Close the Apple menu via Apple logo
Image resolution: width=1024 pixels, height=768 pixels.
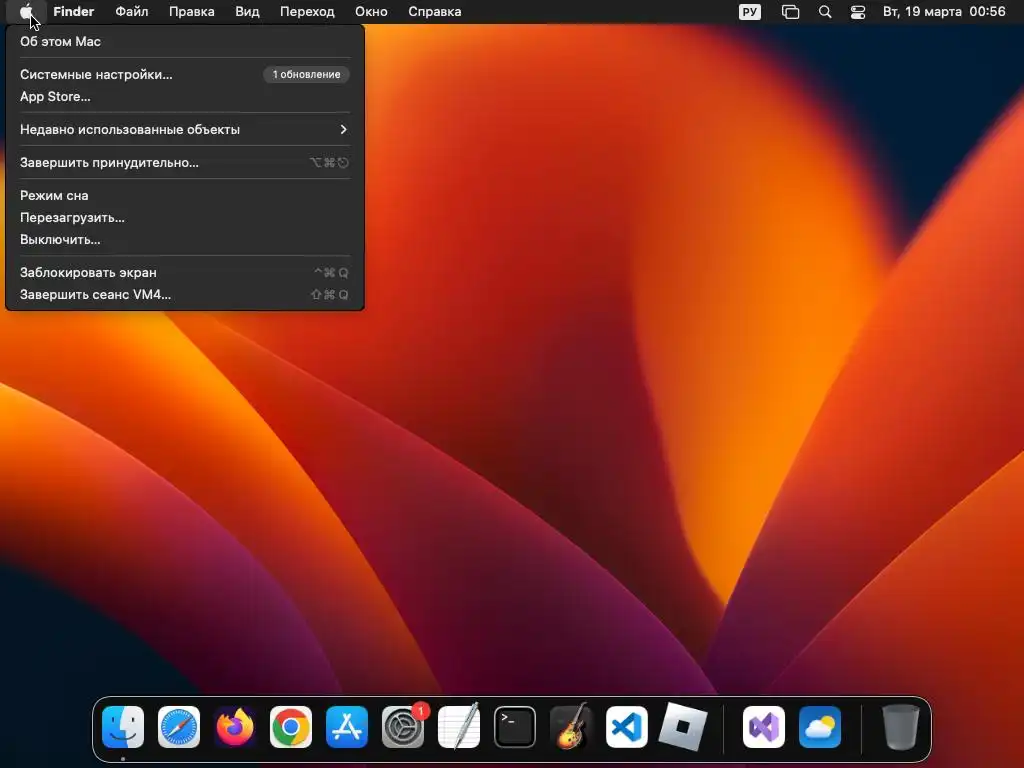tap(26, 12)
